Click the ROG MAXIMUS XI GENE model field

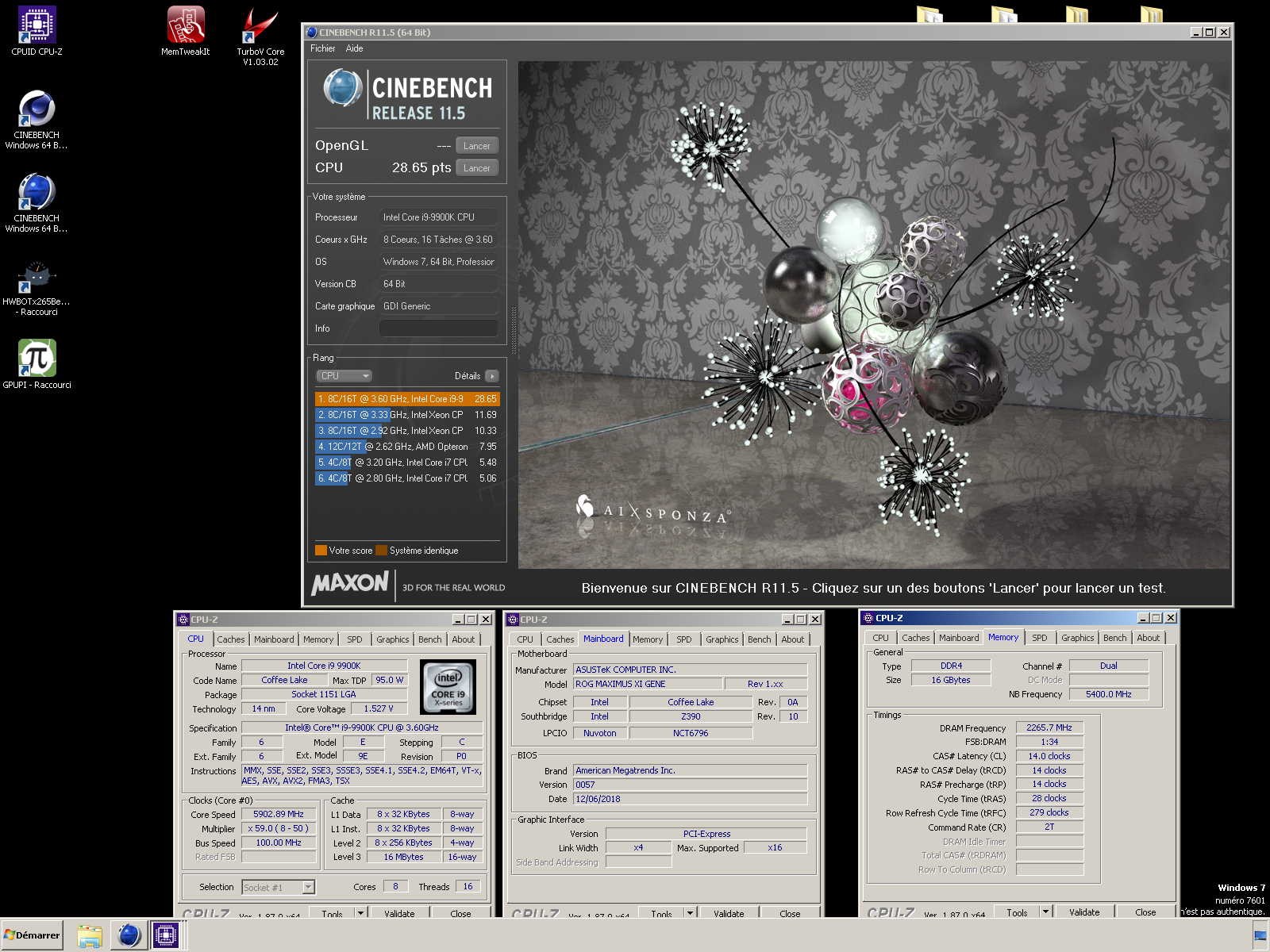[648, 684]
